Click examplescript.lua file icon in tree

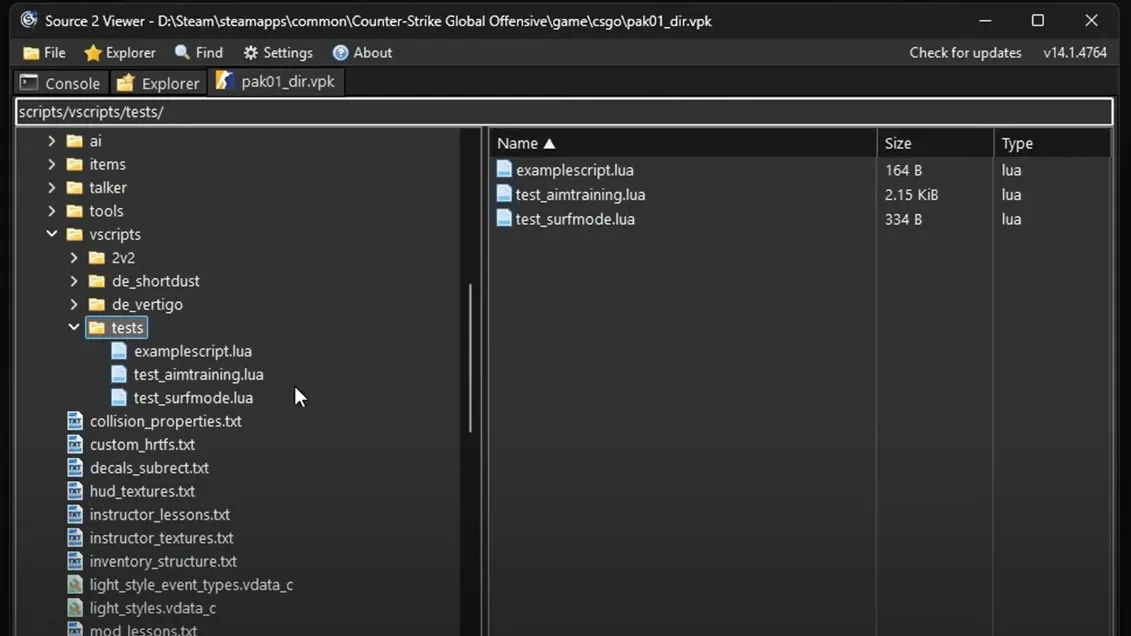pos(119,350)
